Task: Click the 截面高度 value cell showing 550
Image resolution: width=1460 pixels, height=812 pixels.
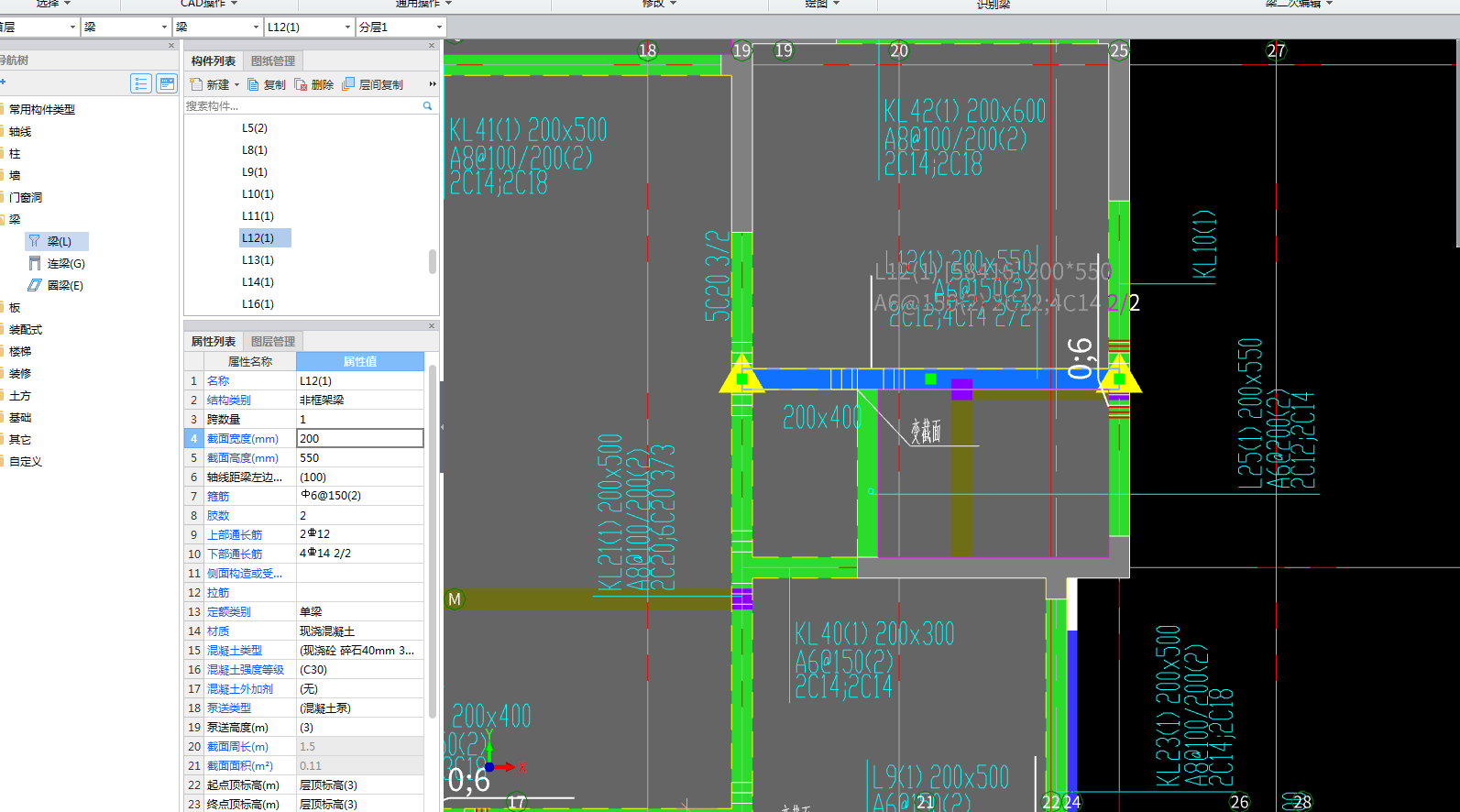Action: click(360, 458)
